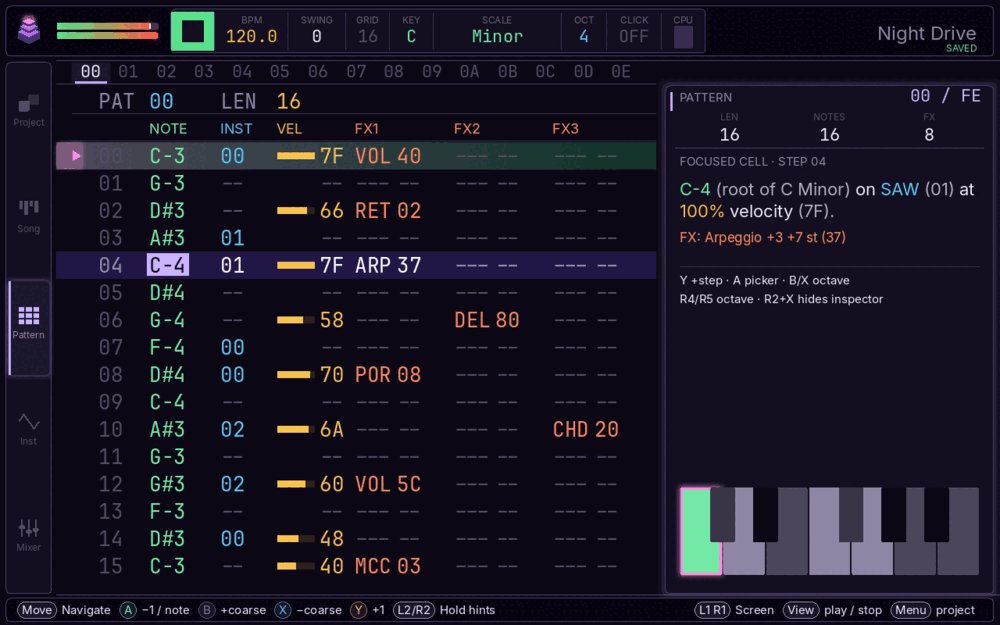Open the Project screen in sidebar
The width and height of the screenshot is (1000, 625).
pos(29,111)
